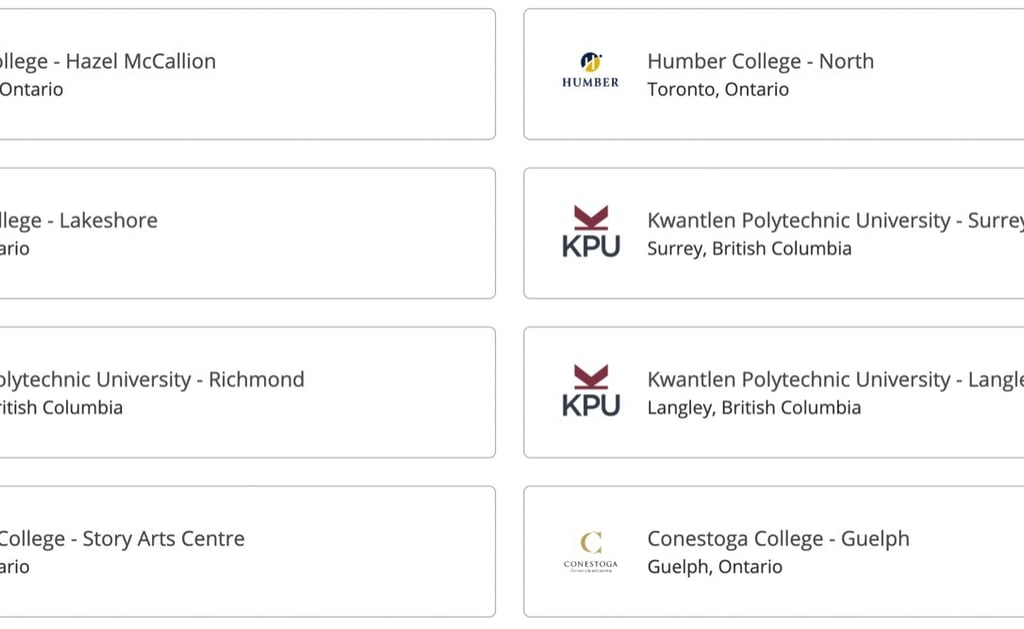Open Kwantlen Polytechnic University - Surrey title
Screen dimensions: 1024x629
(x=835, y=220)
